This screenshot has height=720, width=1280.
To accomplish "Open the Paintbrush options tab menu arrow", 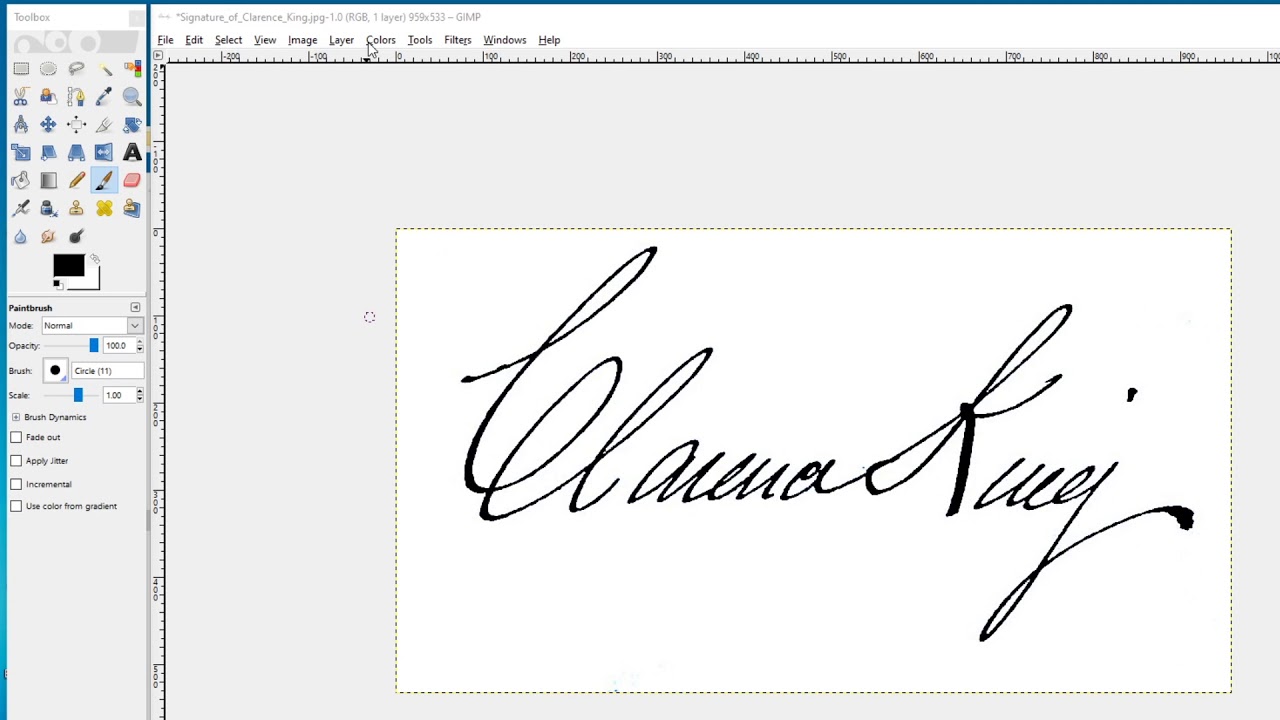I will pyautogui.click(x=135, y=307).
